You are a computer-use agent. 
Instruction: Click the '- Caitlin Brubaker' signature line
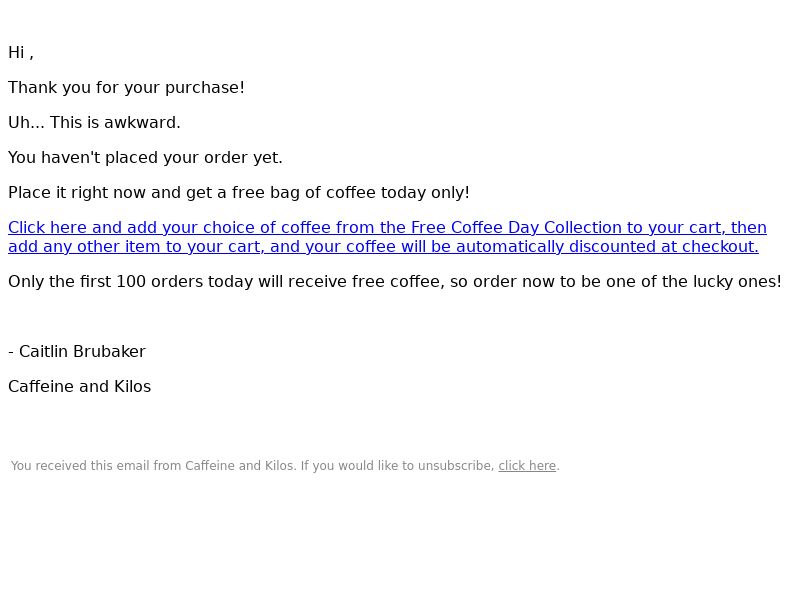[x=77, y=352]
